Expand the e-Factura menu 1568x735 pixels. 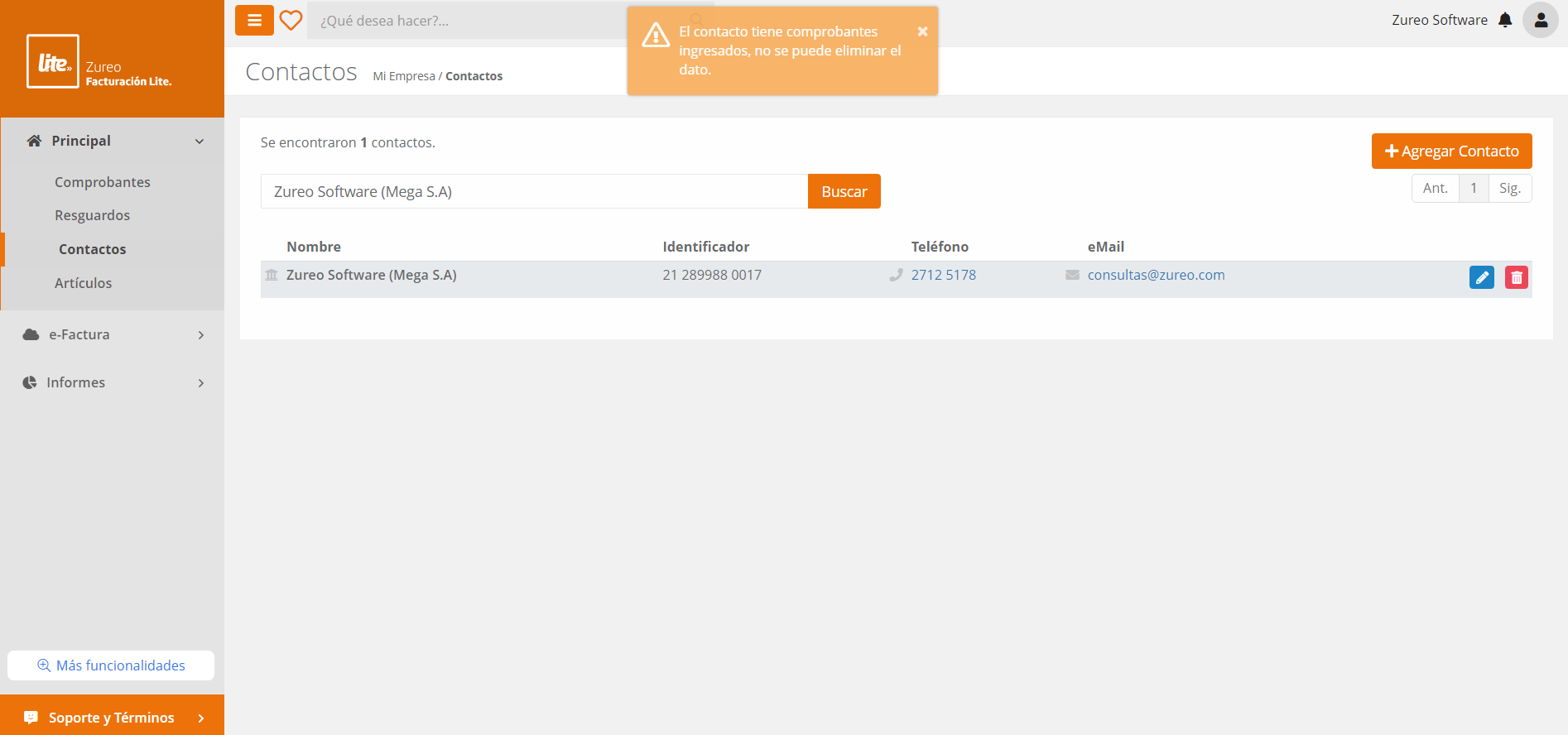click(201, 335)
